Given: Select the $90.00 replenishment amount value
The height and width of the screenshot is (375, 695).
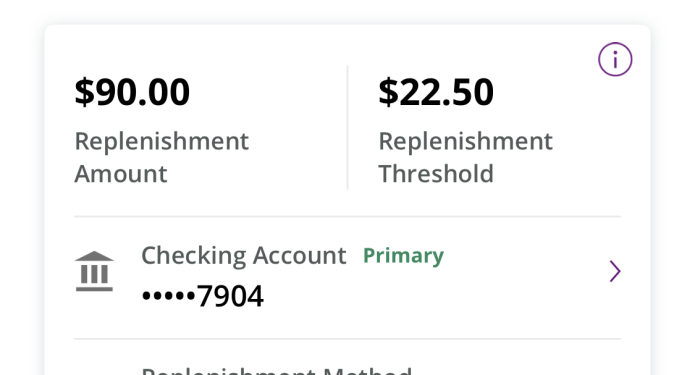Looking at the screenshot, I should point(132,92).
